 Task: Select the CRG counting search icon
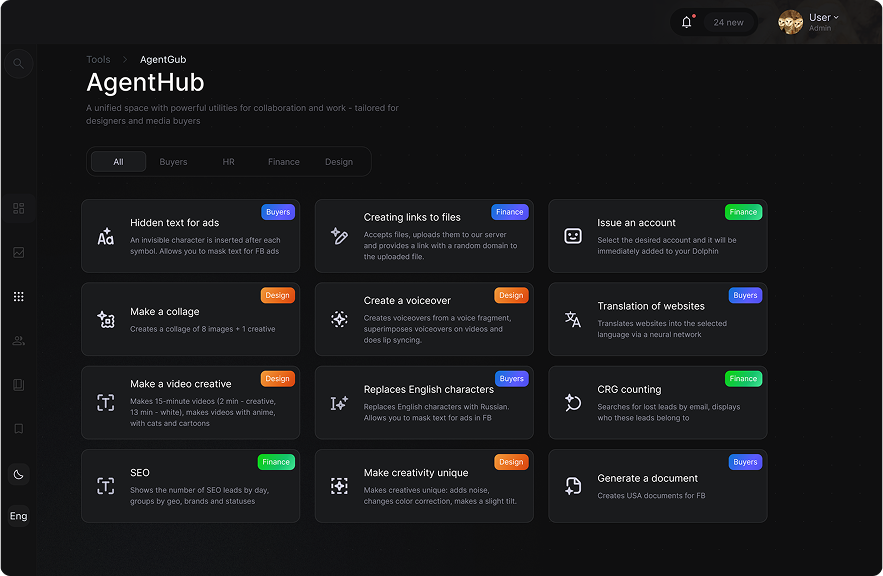pyautogui.click(x=573, y=402)
